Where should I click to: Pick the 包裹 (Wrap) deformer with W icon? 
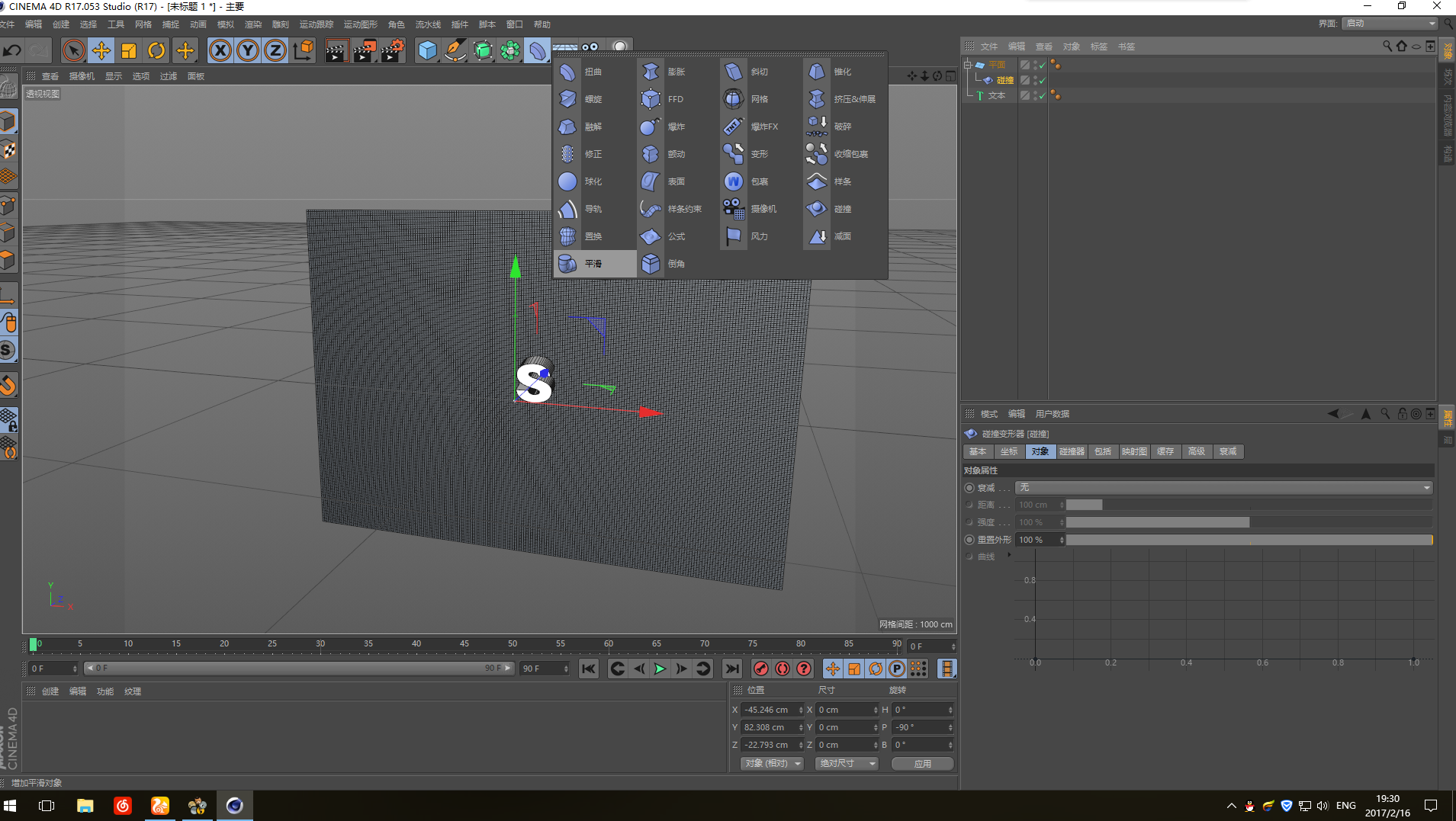[x=734, y=181]
